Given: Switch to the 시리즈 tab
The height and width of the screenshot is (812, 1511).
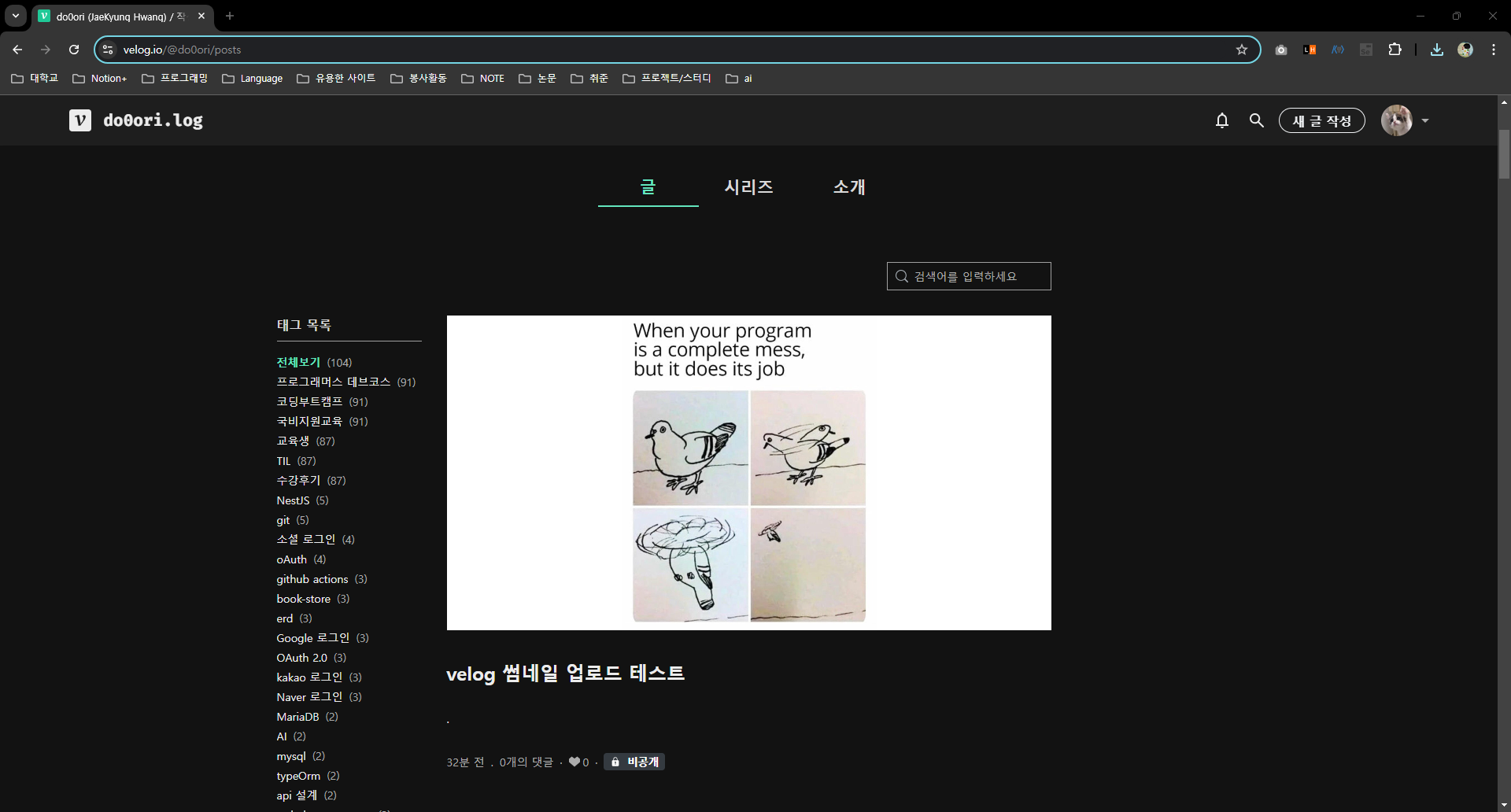Looking at the screenshot, I should 748,187.
